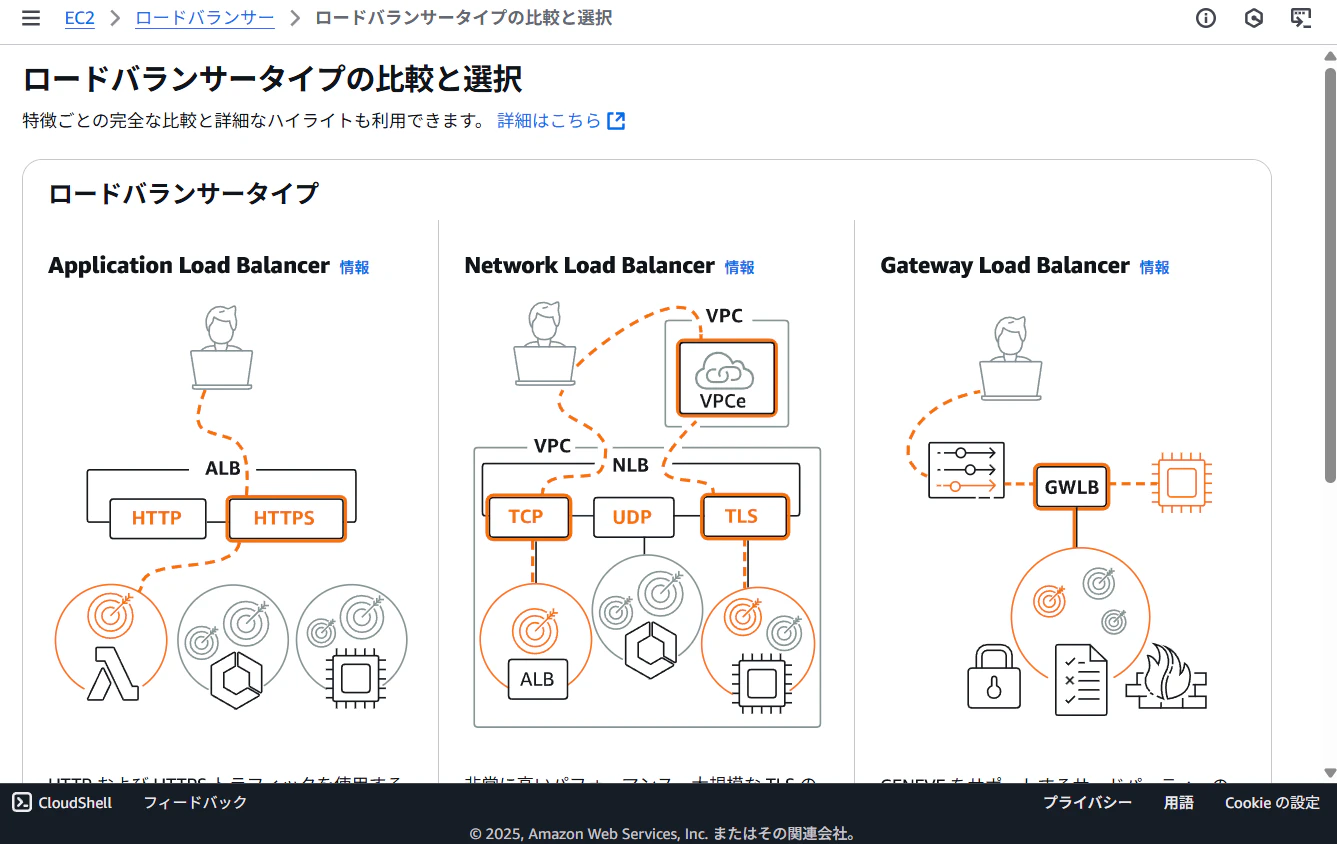Click the user icon in the Network Load Balancer diagram
The width and height of the screenshot is (1337, 844).
point(545,343)
